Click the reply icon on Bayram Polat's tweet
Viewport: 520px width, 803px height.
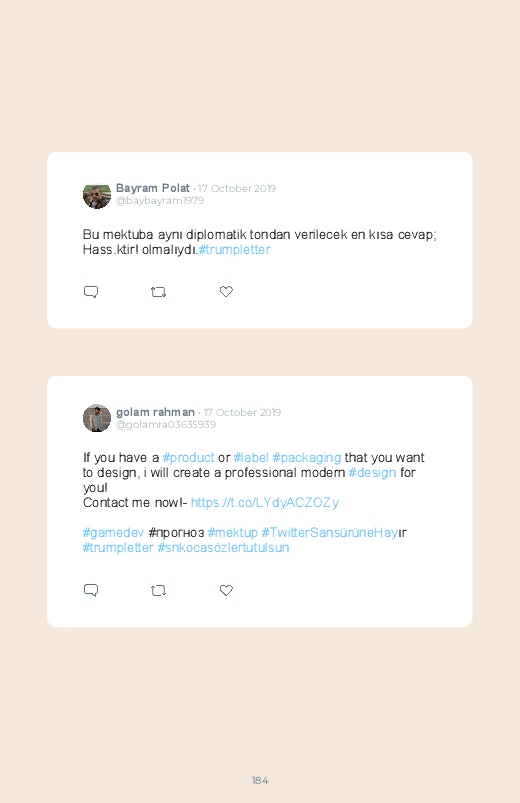[91, 292]
